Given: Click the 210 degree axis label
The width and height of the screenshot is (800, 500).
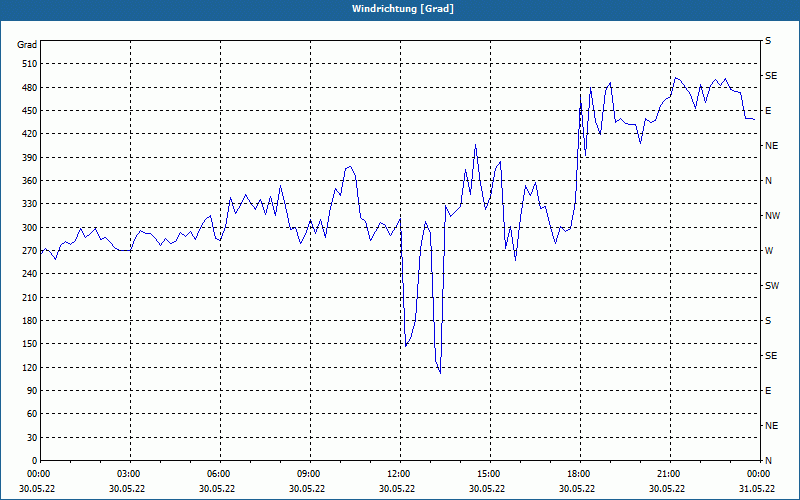Looking at the screenshot, I should [30, 297].
